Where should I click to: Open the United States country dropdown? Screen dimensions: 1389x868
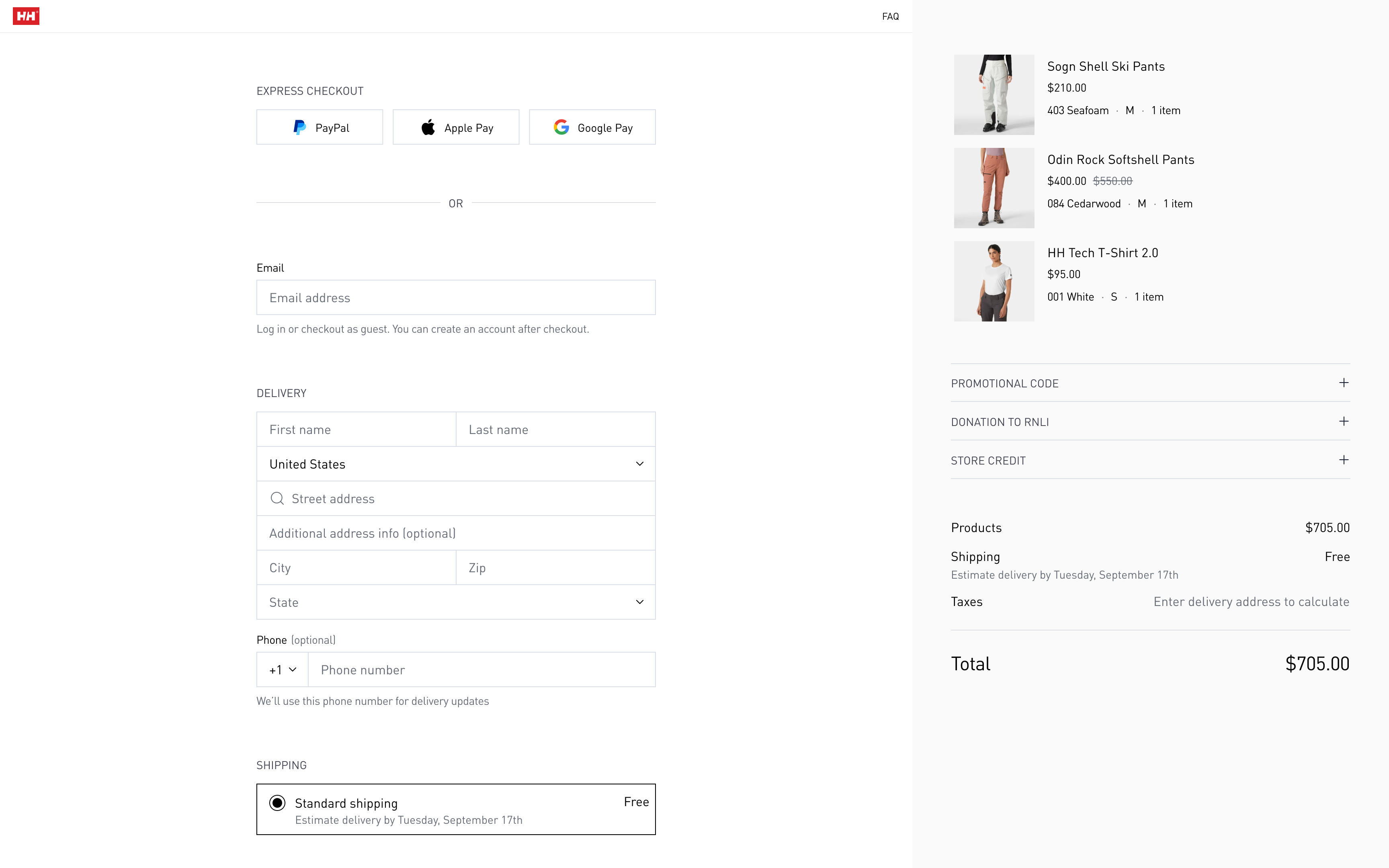[456, 464]
